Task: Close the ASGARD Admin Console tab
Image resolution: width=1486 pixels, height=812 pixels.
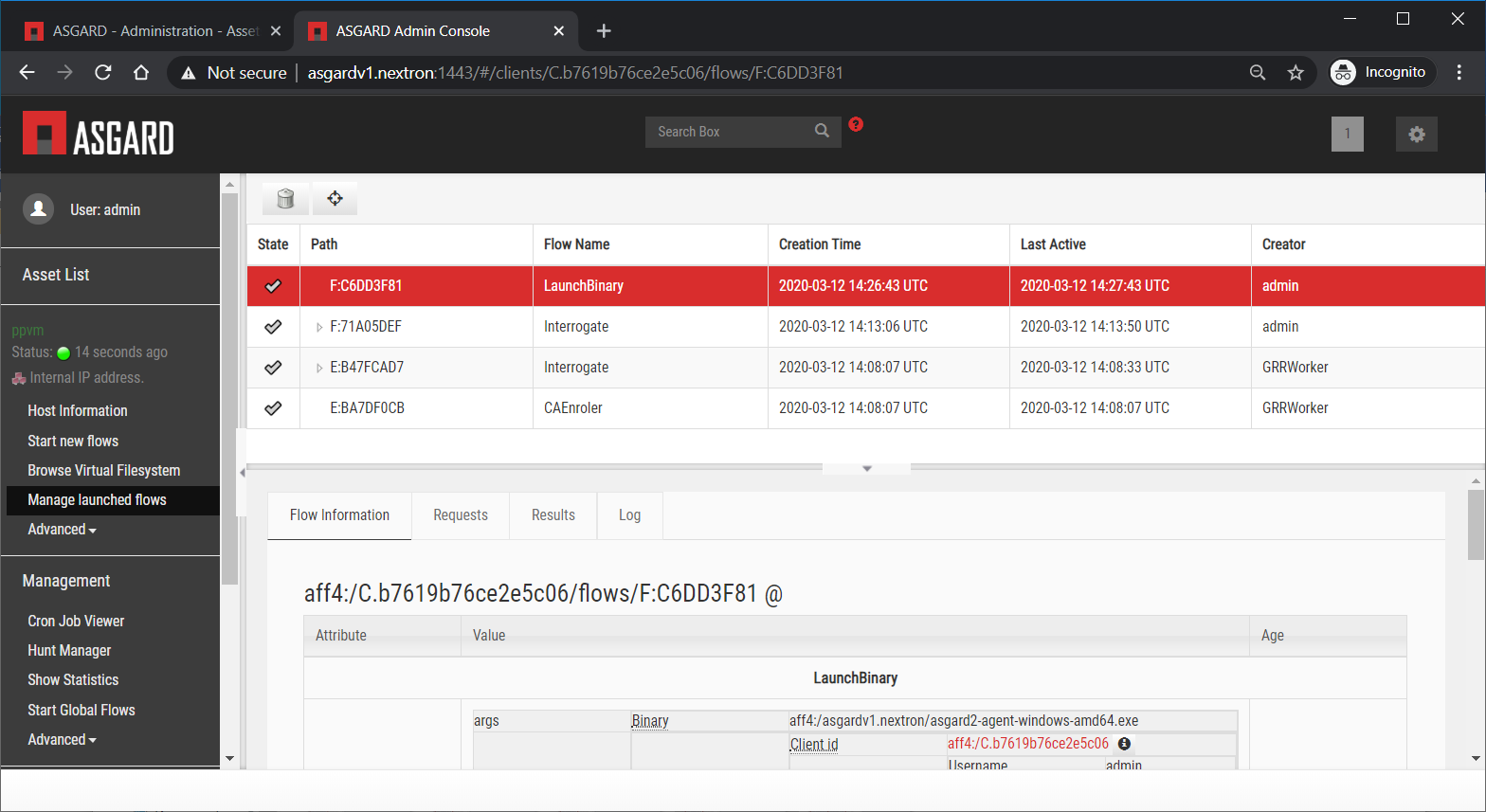Action: pos(559,30)
